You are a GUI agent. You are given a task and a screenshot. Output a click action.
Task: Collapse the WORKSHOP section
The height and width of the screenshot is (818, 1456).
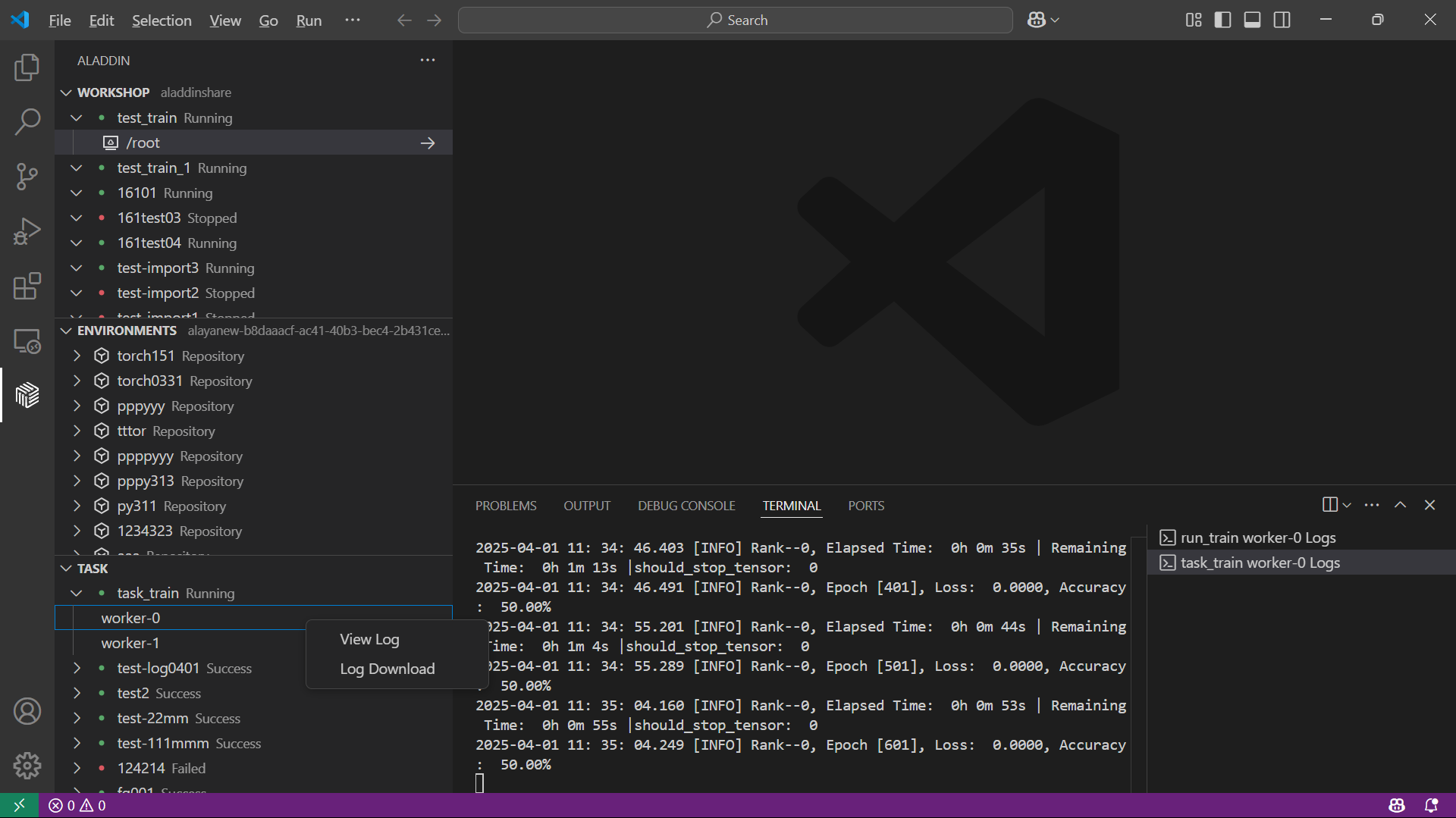67,92
